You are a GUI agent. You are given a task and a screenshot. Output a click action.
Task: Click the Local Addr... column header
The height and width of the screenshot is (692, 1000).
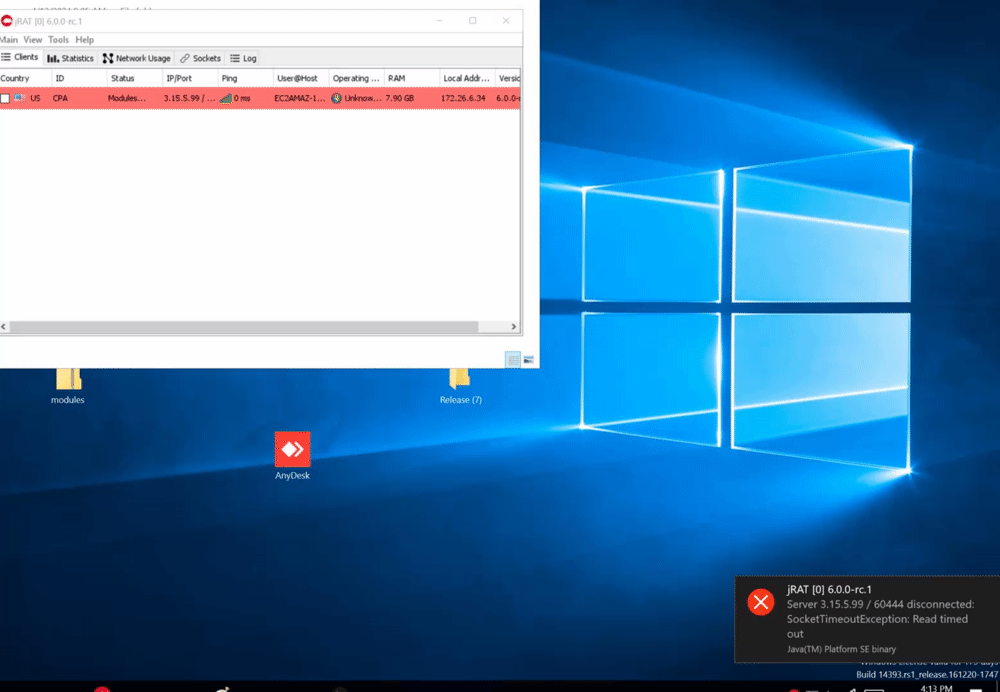467,78
